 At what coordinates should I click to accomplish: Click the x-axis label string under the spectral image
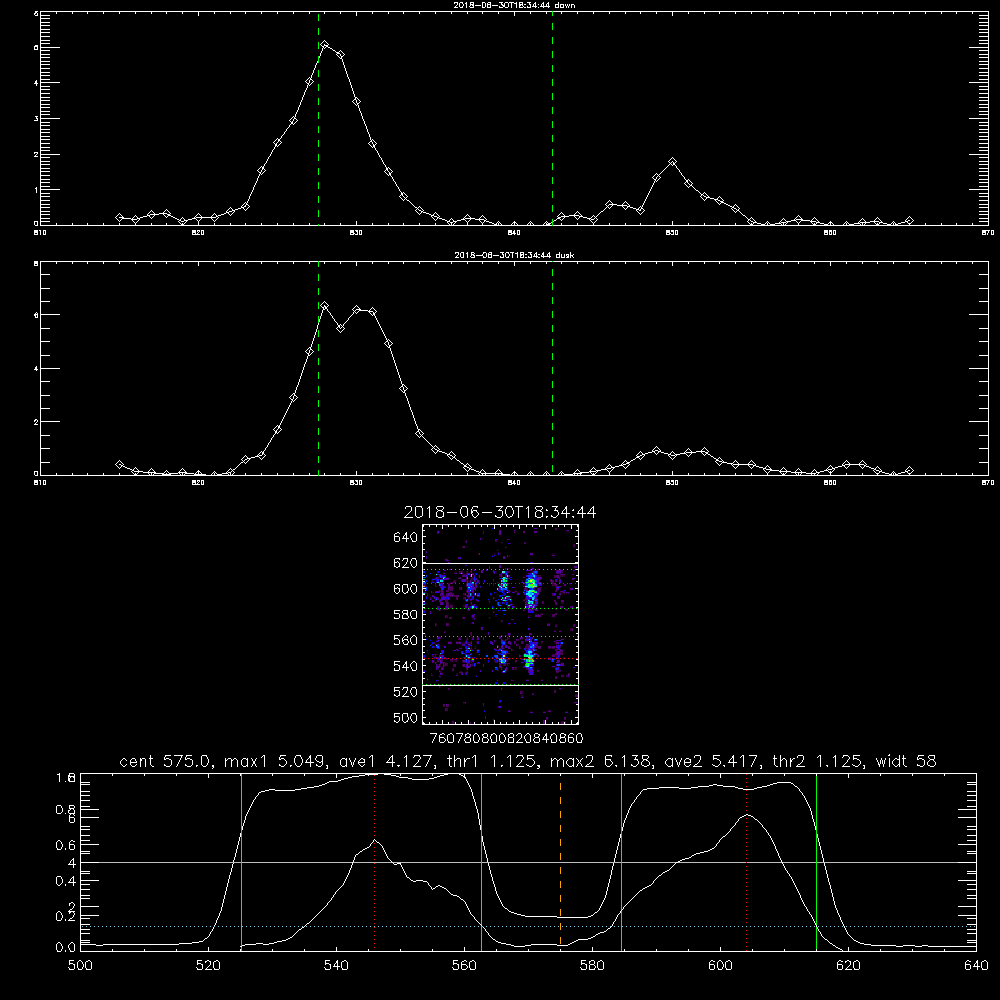click(506, 738)
